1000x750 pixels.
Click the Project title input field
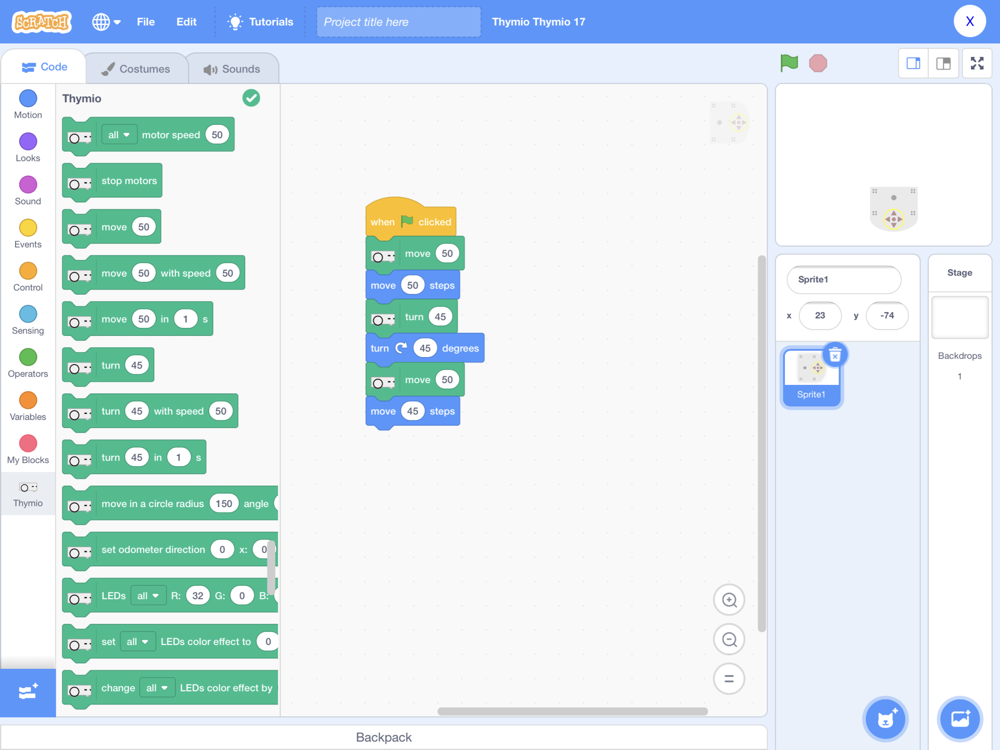tap(398, 22)
